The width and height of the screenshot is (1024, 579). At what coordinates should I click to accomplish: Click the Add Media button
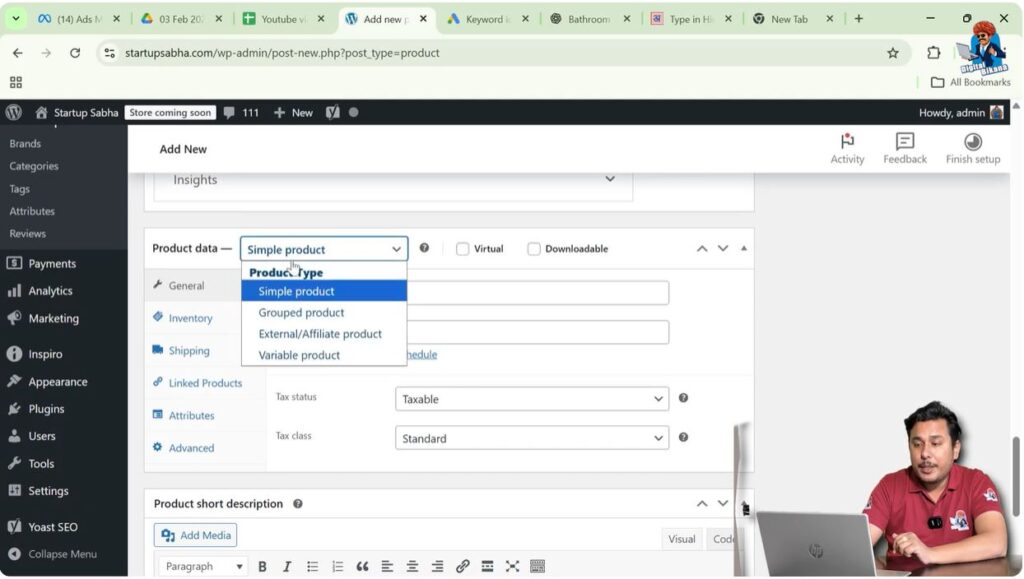195,535
